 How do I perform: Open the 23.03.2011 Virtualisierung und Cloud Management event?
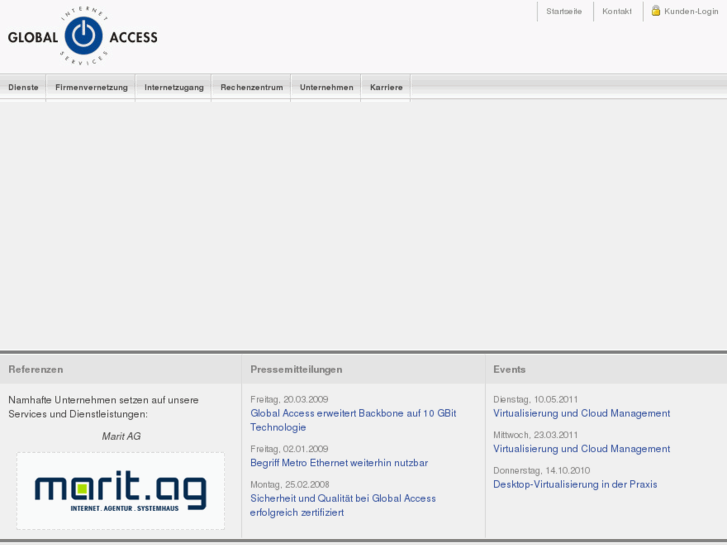(581, 449)
